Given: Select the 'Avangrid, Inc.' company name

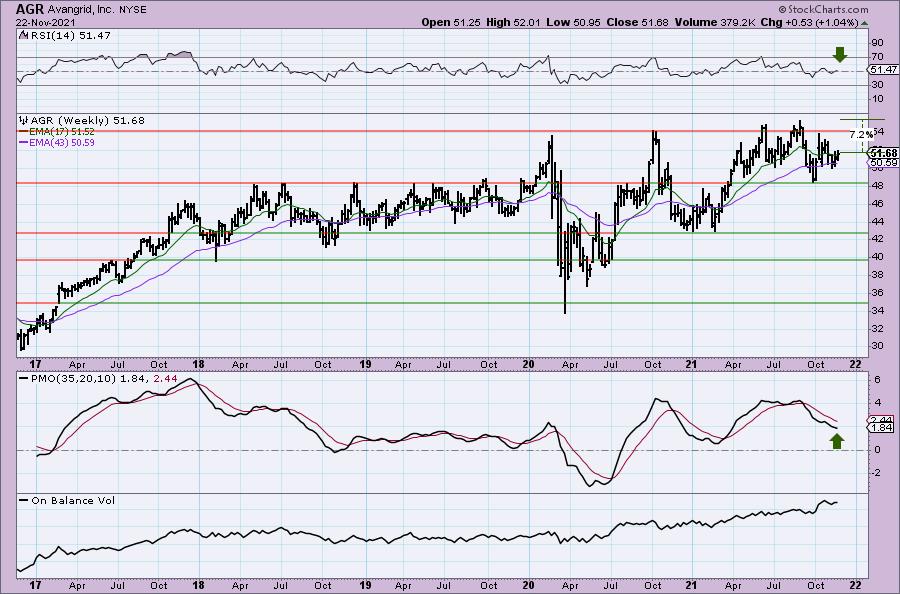Looking at the screenshot, I should coord(79,10).
